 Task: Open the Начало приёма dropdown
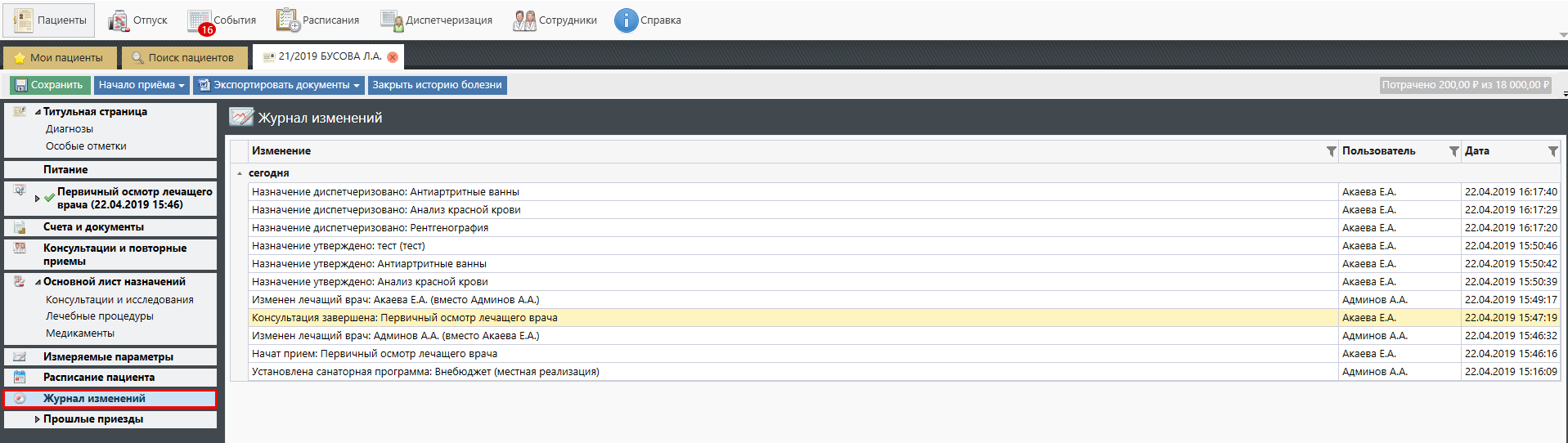coord(142,85)
